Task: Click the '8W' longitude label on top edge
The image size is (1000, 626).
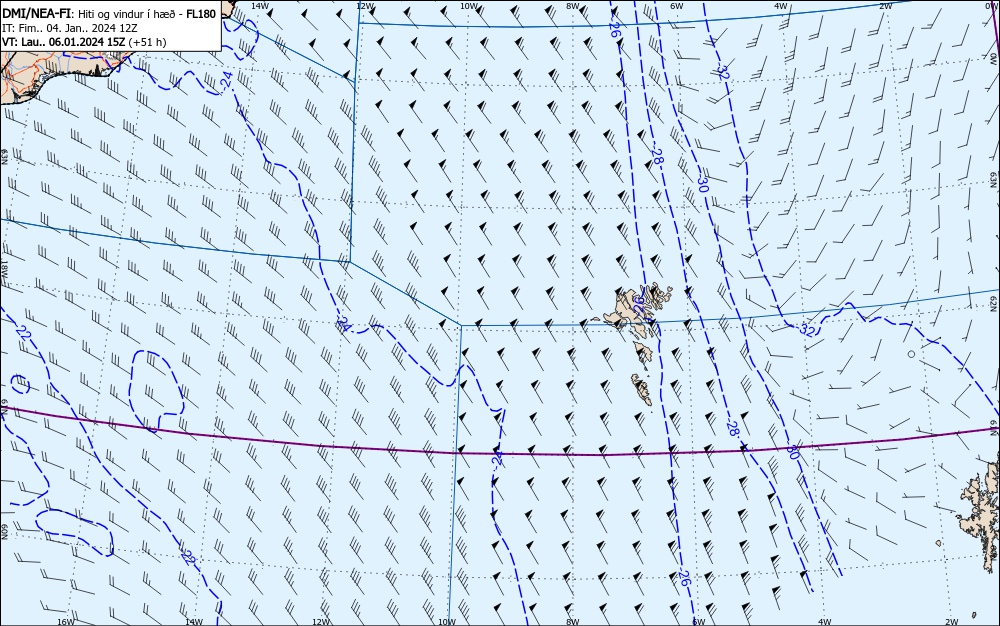Action: pyautogui.click(x=573, y=6)
